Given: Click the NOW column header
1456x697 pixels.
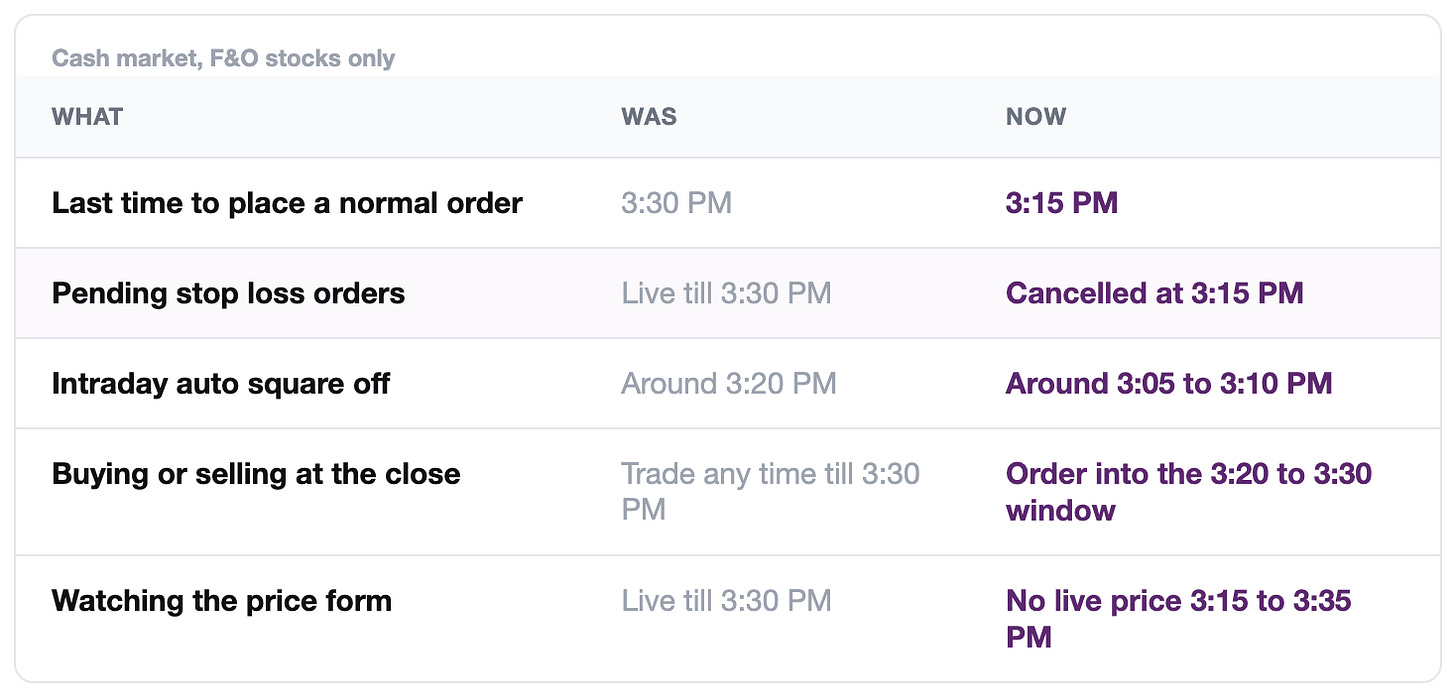Looking at the screenshot, I should 1036,117.
